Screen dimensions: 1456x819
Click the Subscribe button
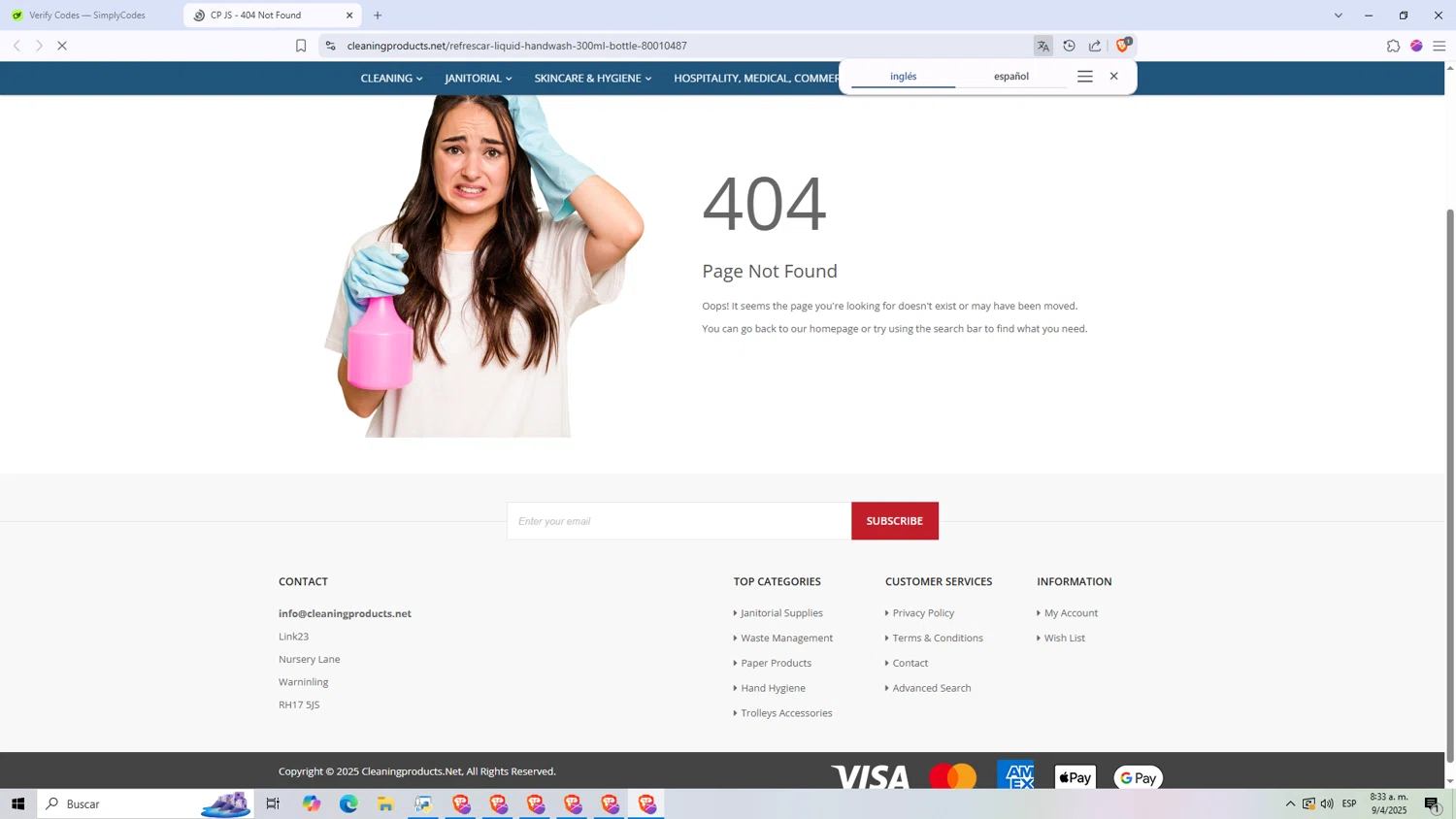tap(894, 521)
